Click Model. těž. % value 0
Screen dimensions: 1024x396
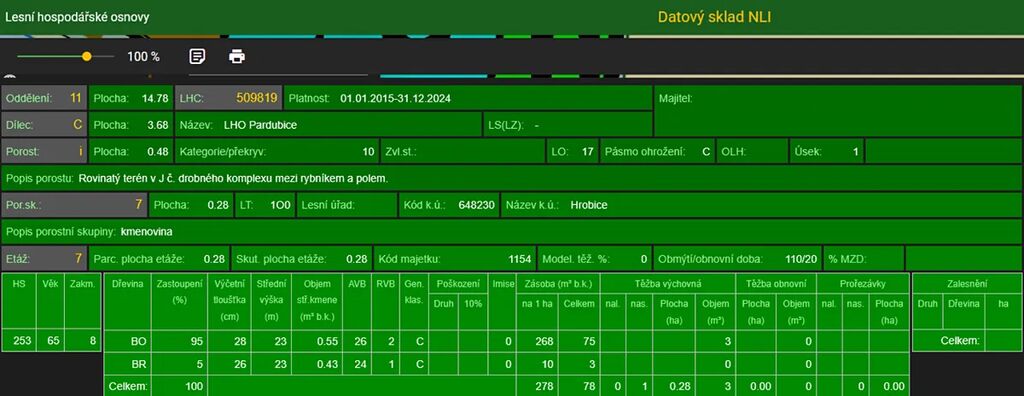pyautogui.click(x=643, y=259)
